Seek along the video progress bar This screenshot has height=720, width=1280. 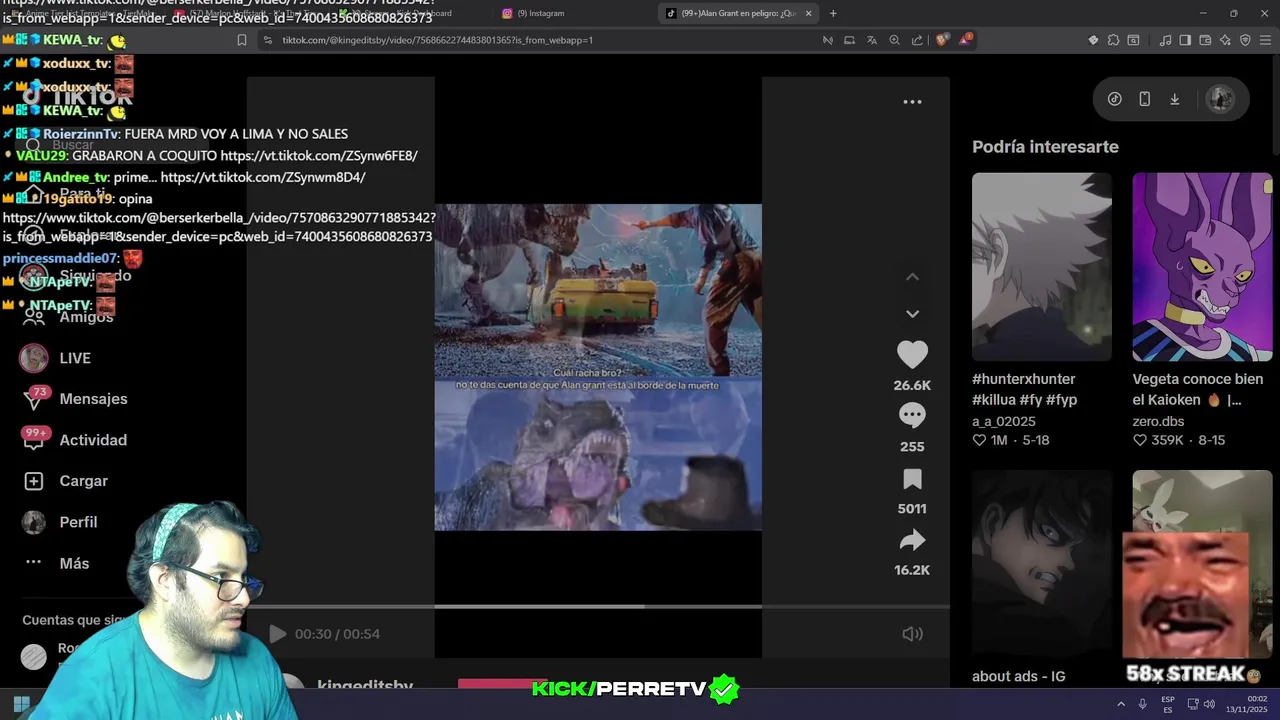tap(598, 606)
